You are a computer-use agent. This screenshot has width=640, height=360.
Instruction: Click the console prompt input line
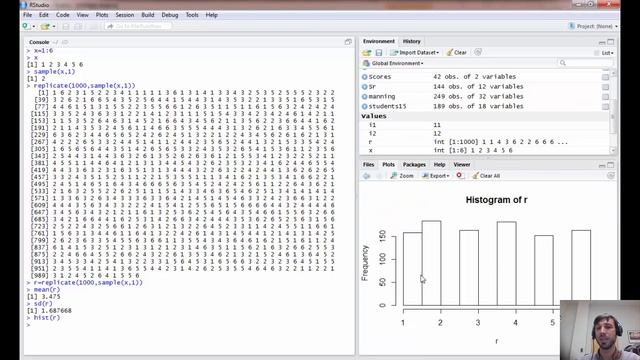pos(188,325)
